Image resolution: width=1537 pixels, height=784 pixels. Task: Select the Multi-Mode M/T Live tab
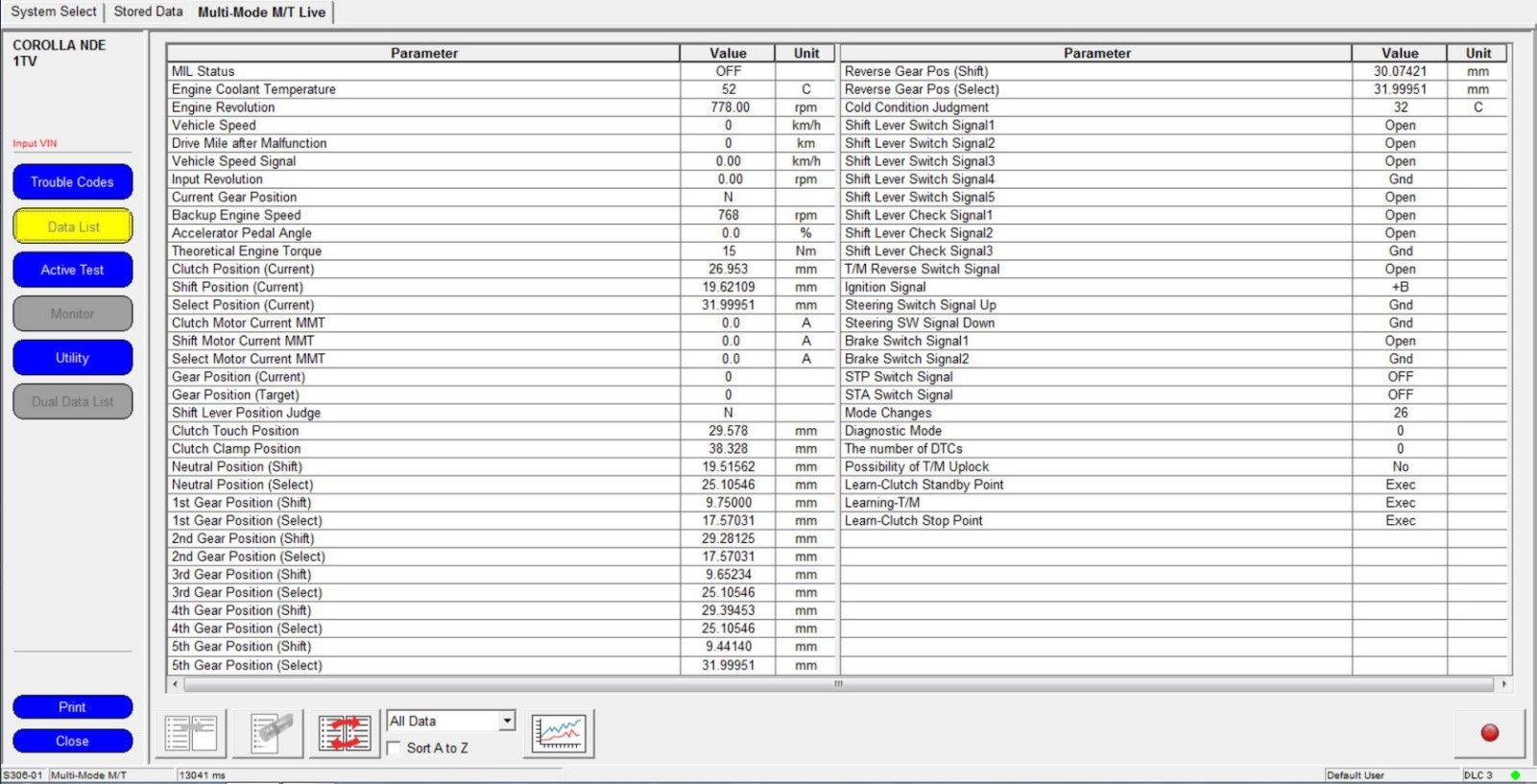(261, 12)
